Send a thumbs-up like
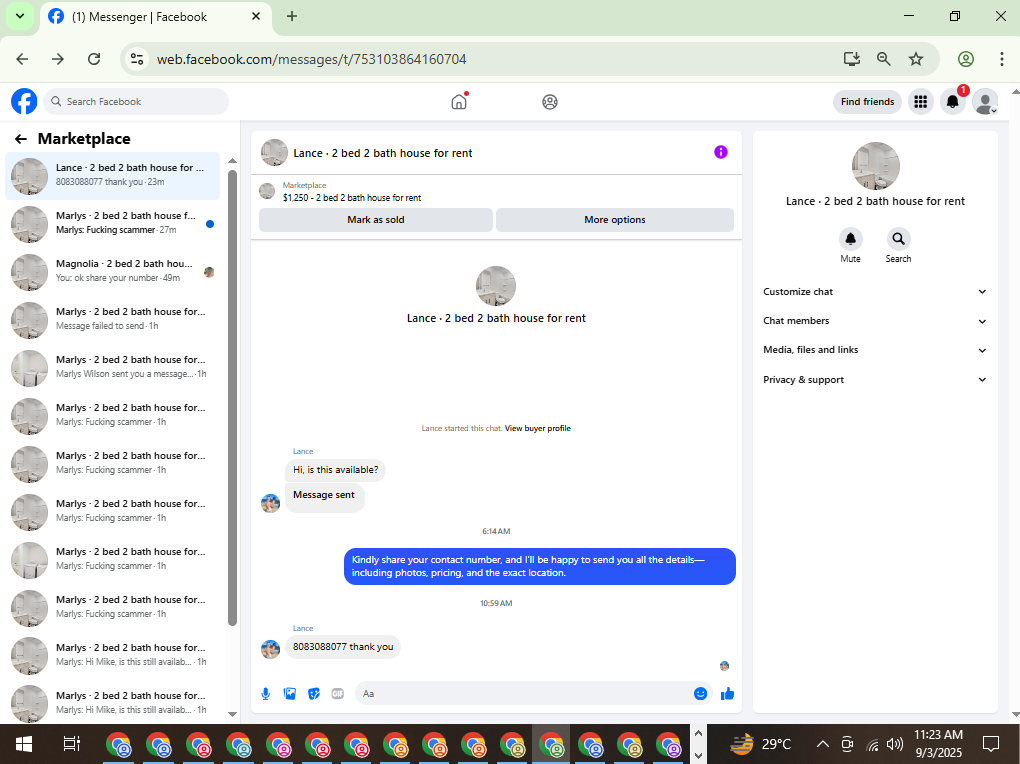The height and width of the screenshot is (764, 1020). point(727,694)
